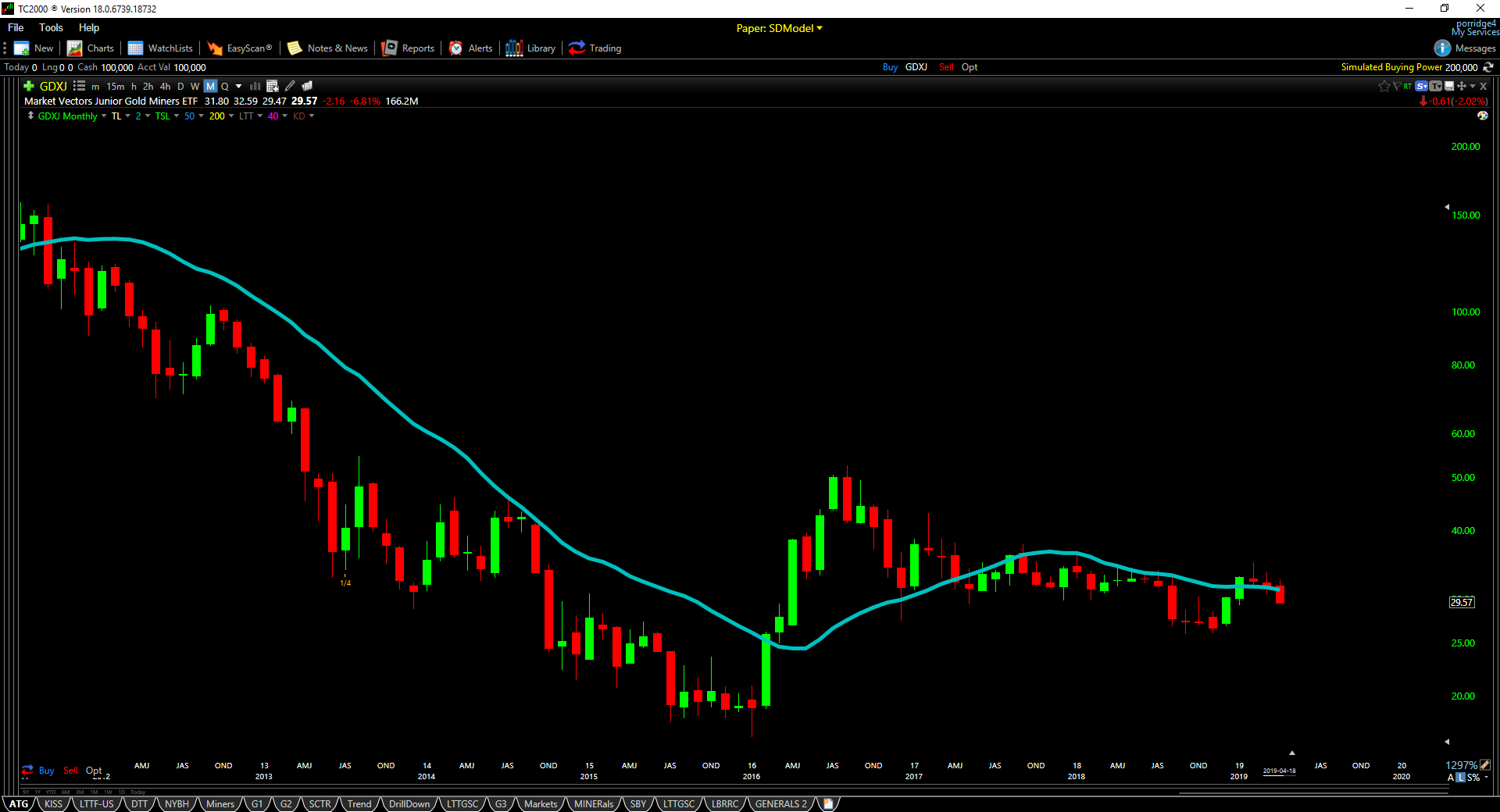
Task: Launch EasyScan from the toolbar
Action: (x=240, y=48)
